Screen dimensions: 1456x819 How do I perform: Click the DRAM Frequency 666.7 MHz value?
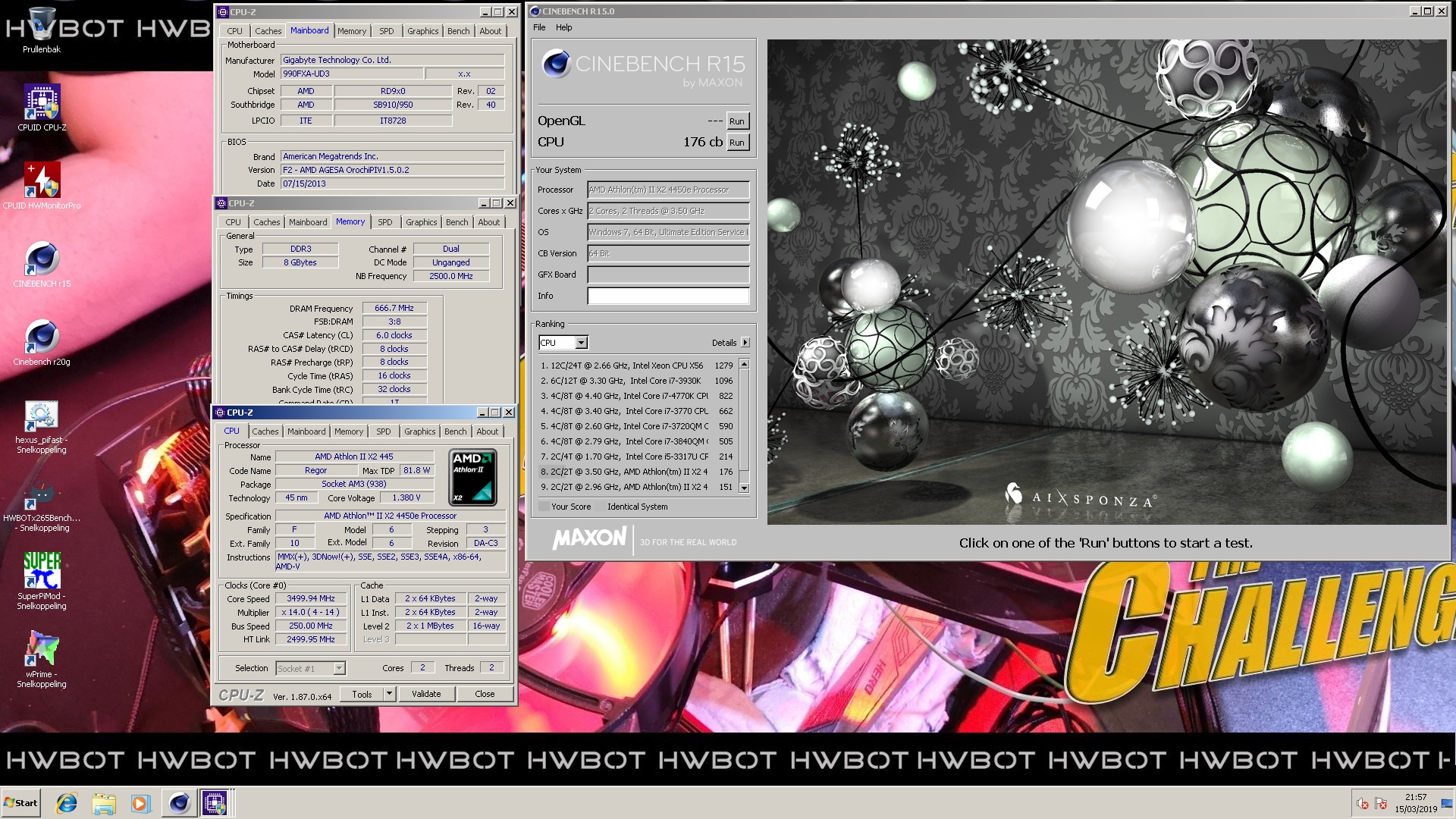pos(394,309)
